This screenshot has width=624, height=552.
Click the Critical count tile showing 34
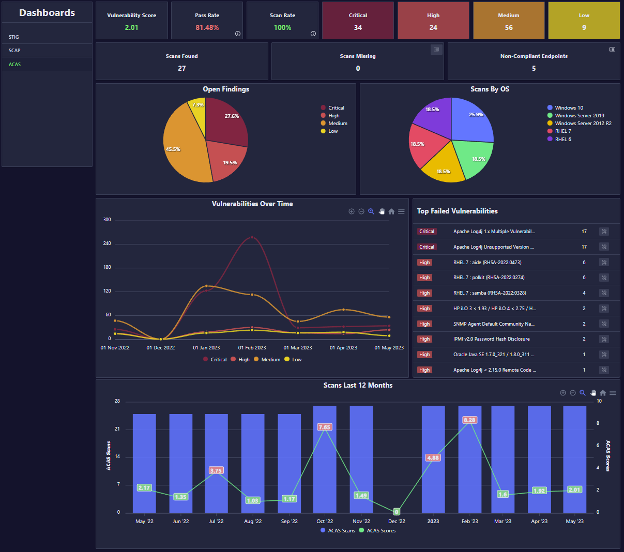tap(358, 21)
